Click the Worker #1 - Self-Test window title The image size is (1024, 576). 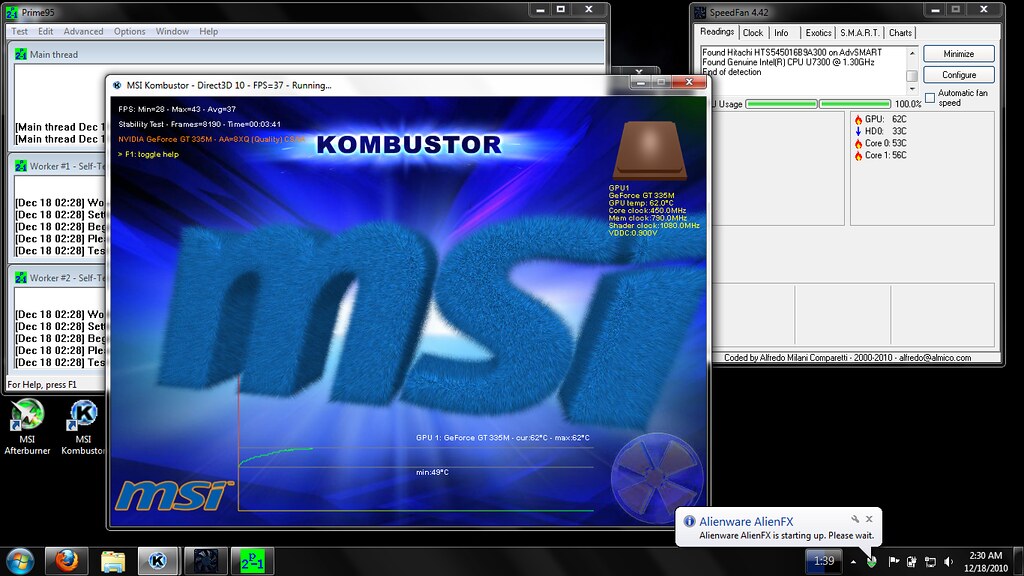pyautogui.click(x=67, y=166)
